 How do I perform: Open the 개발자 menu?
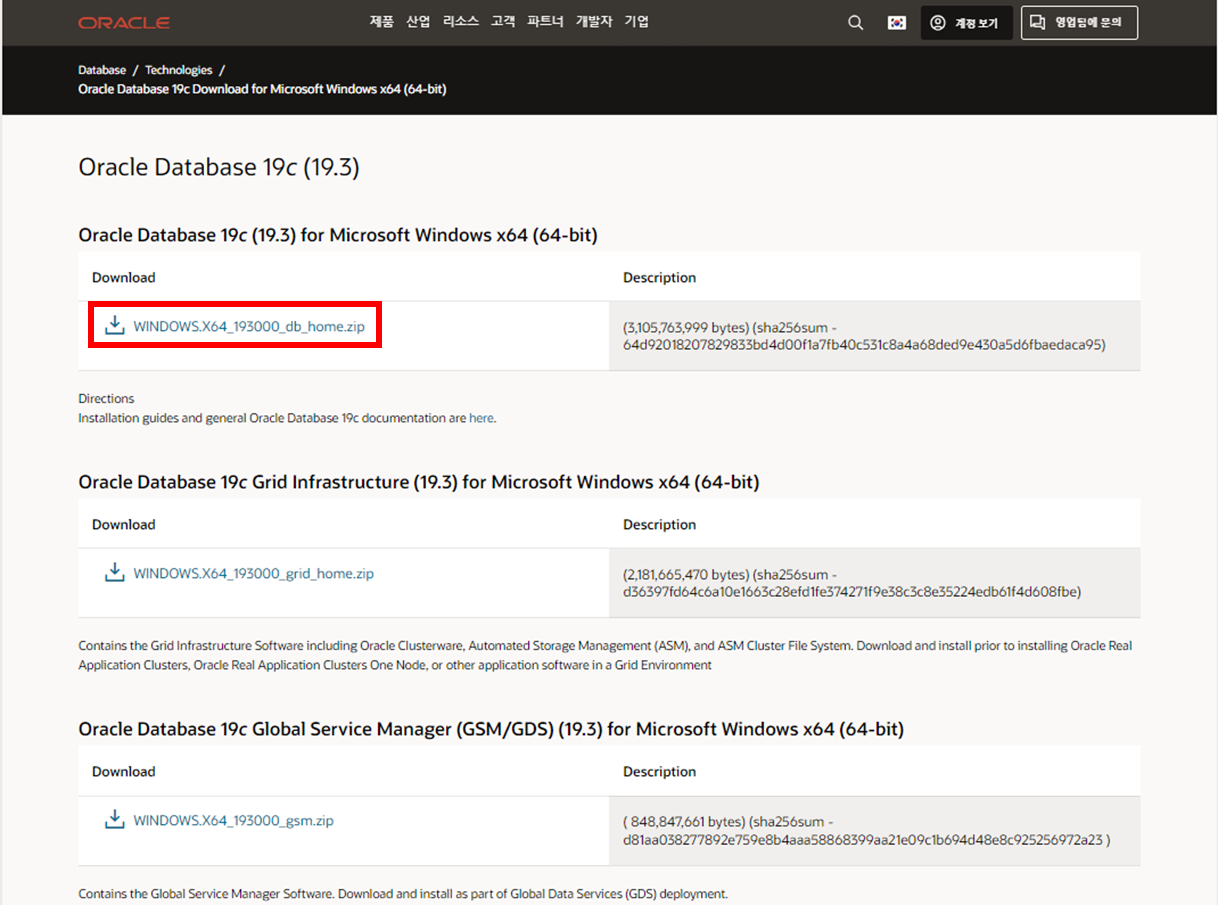pyautogui.click(x=594, y=21)
